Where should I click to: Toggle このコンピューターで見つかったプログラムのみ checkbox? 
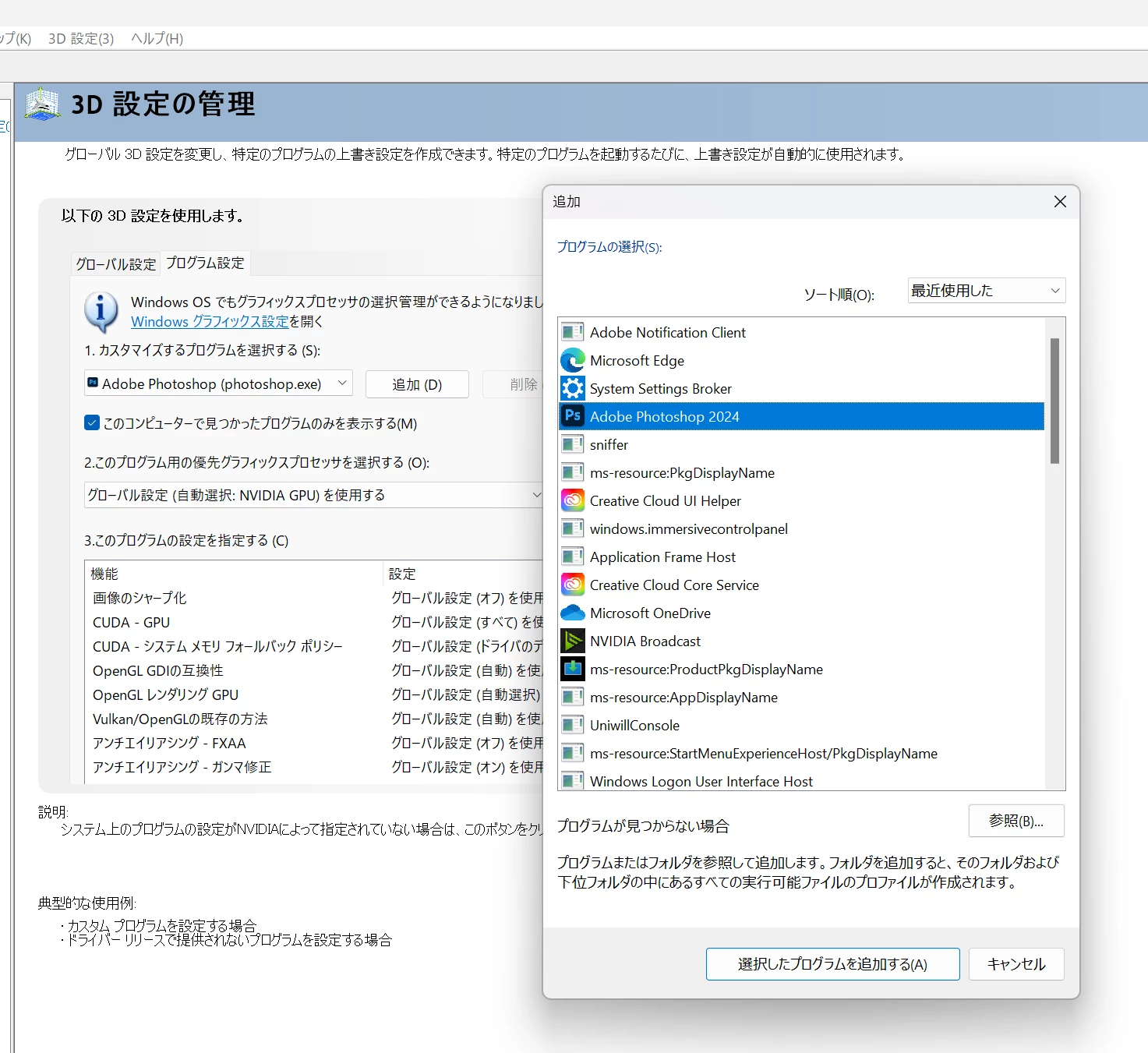(92, 423)
